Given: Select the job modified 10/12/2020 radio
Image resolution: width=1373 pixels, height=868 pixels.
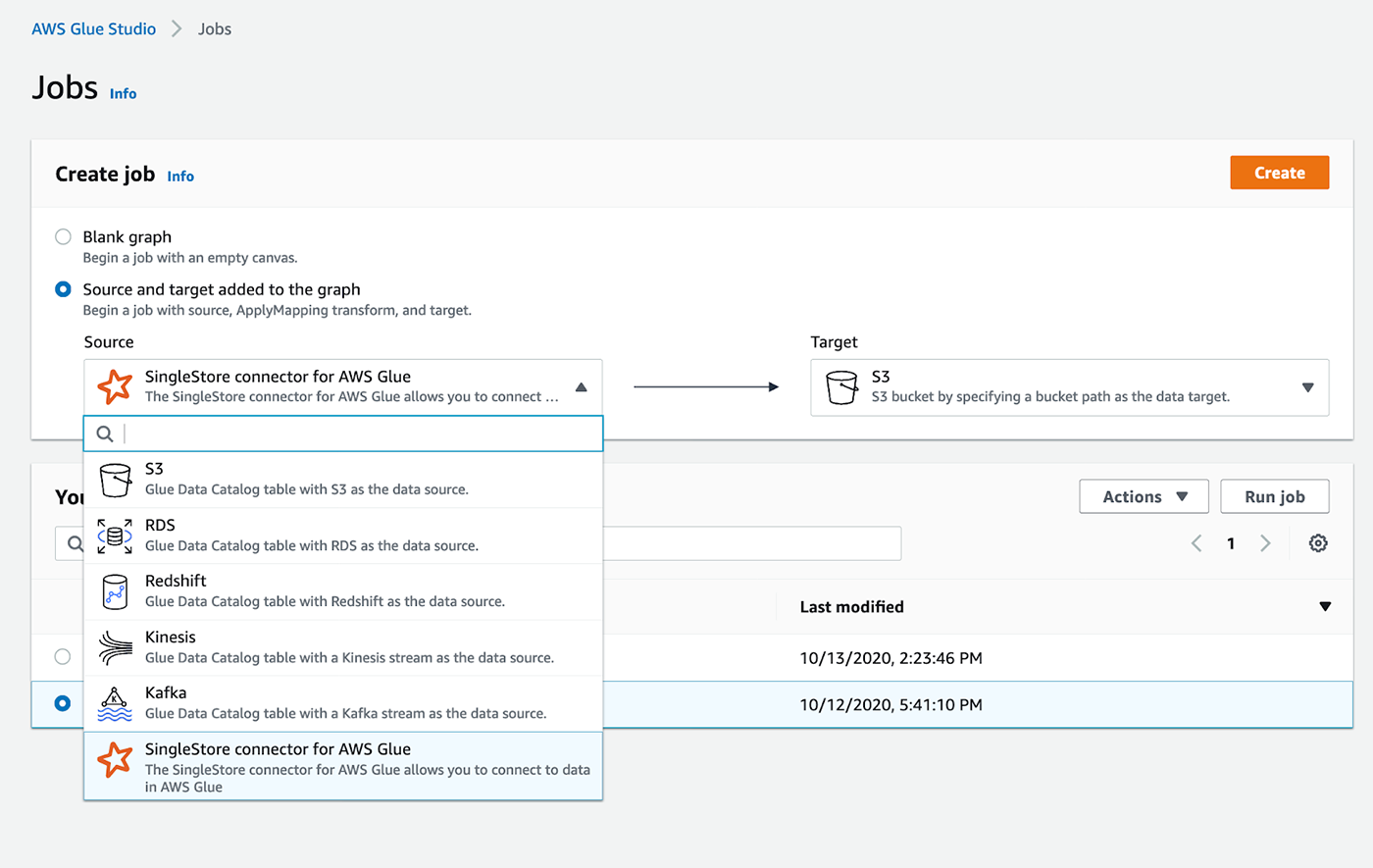Looking at the screenshot, I should [x=63, y=703].
